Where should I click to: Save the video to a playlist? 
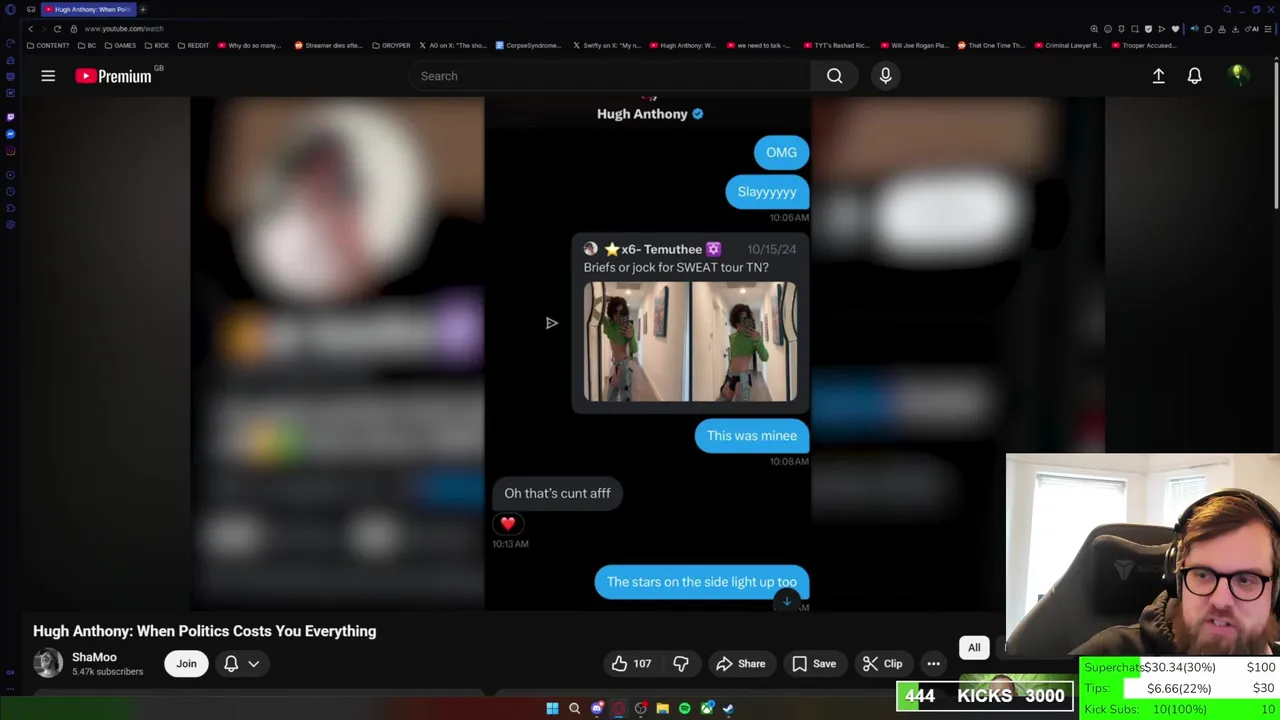point(813,664)
